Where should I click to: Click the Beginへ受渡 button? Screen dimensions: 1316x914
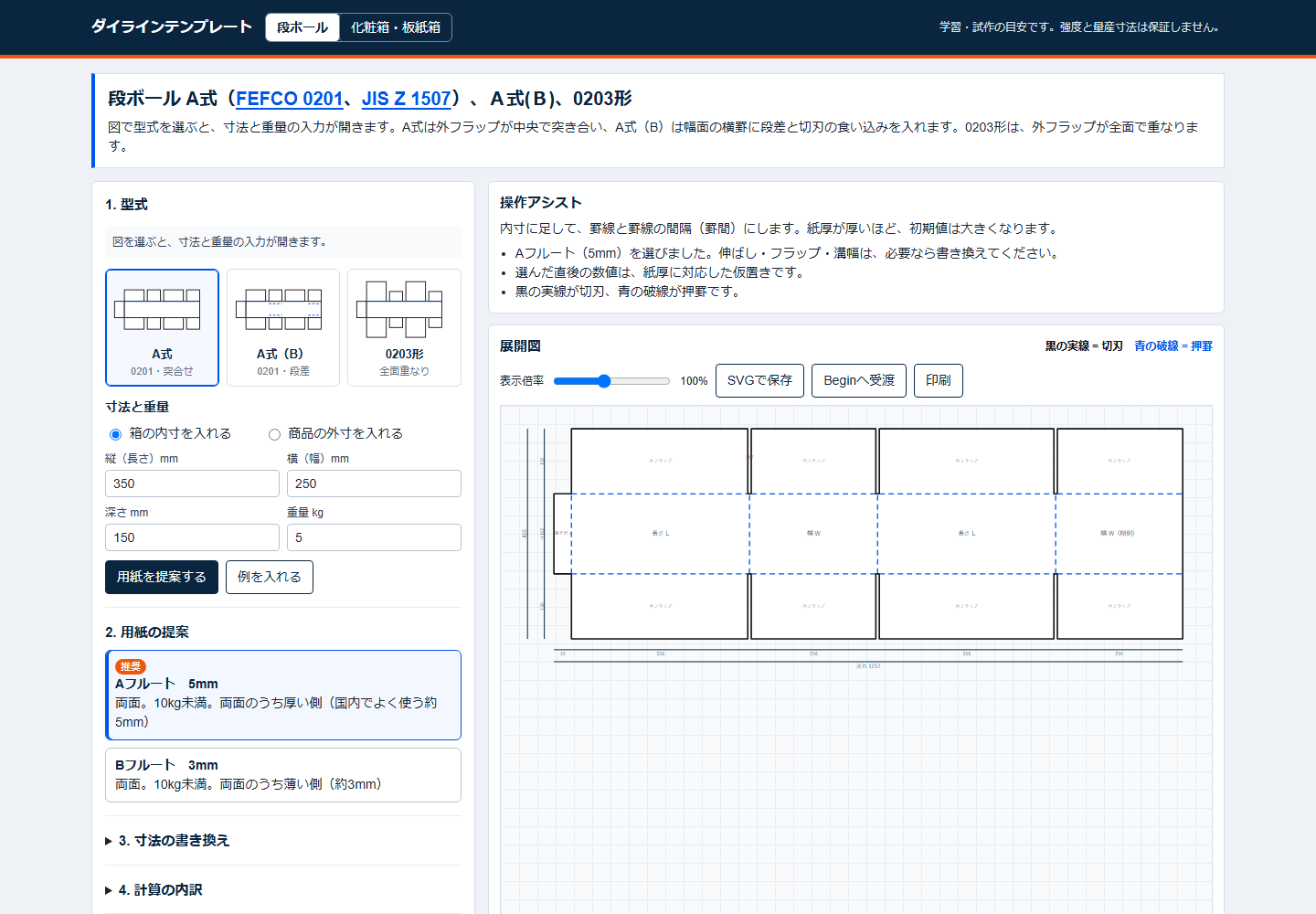click(x=859, y=380)
